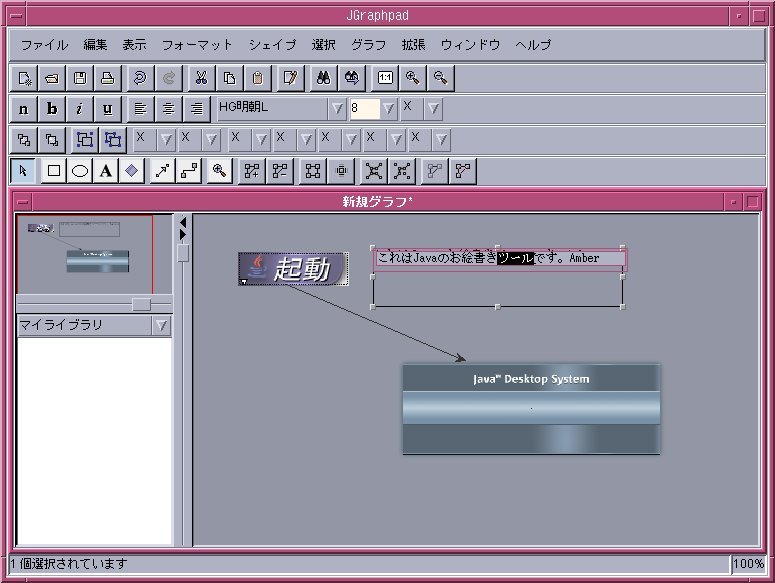Set center text alignment

169,109
